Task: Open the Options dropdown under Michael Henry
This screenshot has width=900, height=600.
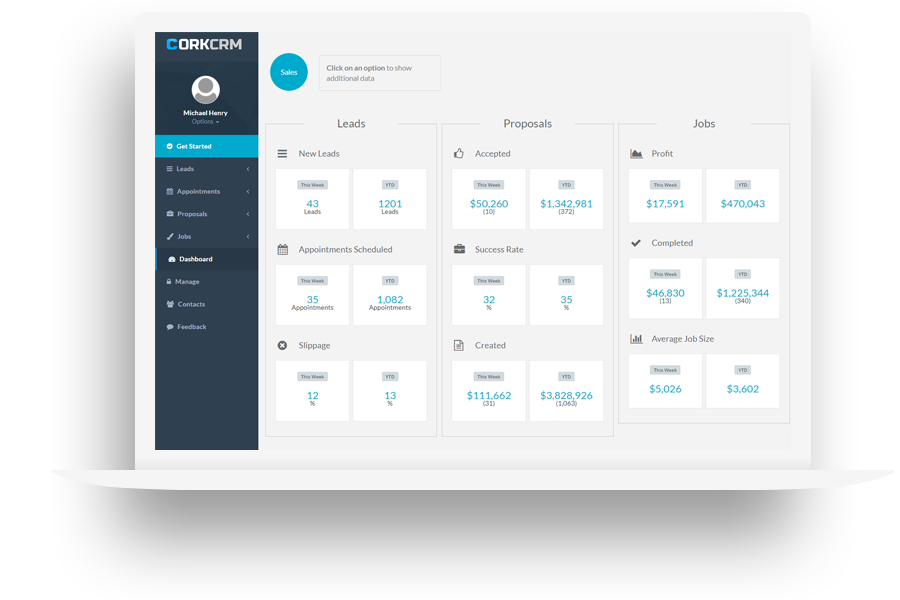Action: (x=205, y=122)
